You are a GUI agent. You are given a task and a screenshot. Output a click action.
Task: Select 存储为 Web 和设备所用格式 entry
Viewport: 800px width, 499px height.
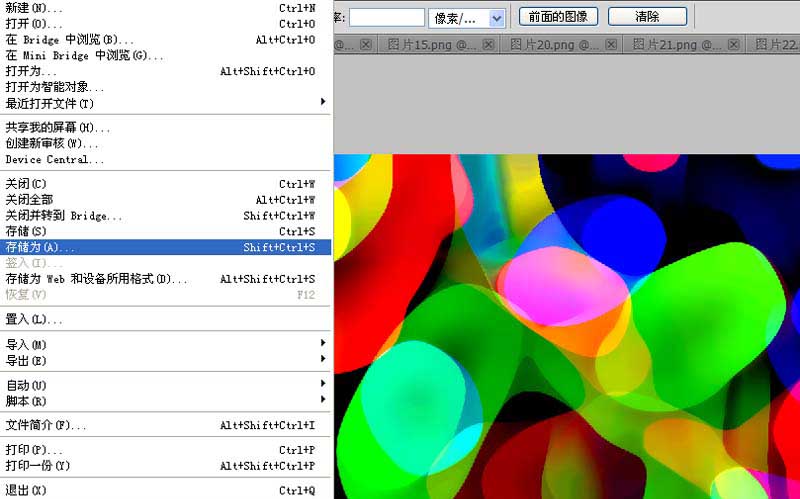pyautogui.click(x=165, y=279)
